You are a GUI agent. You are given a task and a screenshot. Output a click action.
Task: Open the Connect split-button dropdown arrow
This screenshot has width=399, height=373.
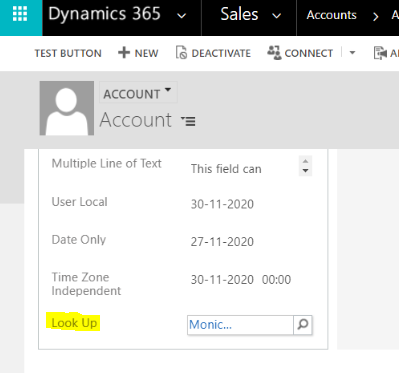[x=352, y=53]
